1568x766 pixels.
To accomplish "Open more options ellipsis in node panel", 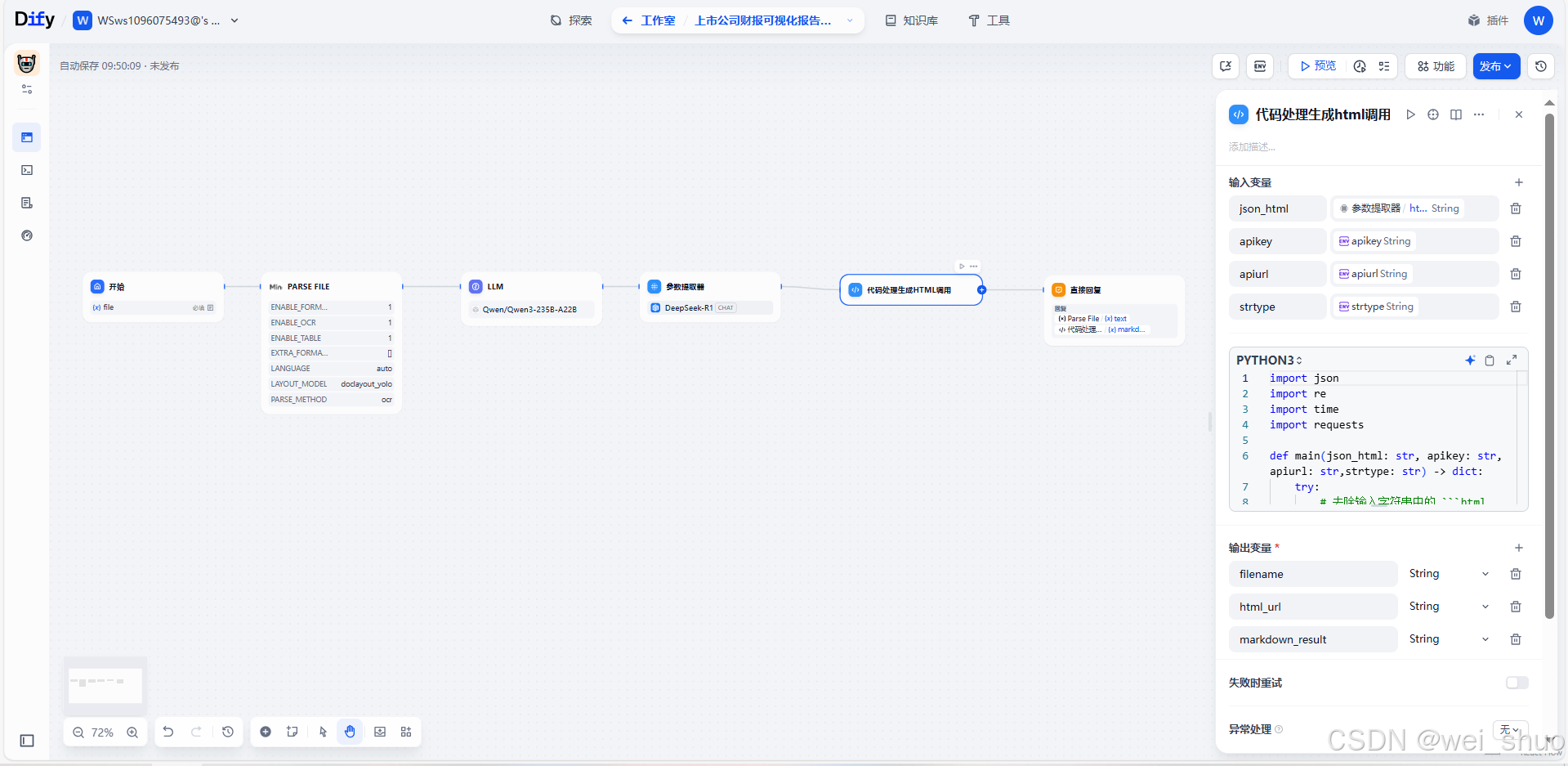I will [x=1479, y=114].
